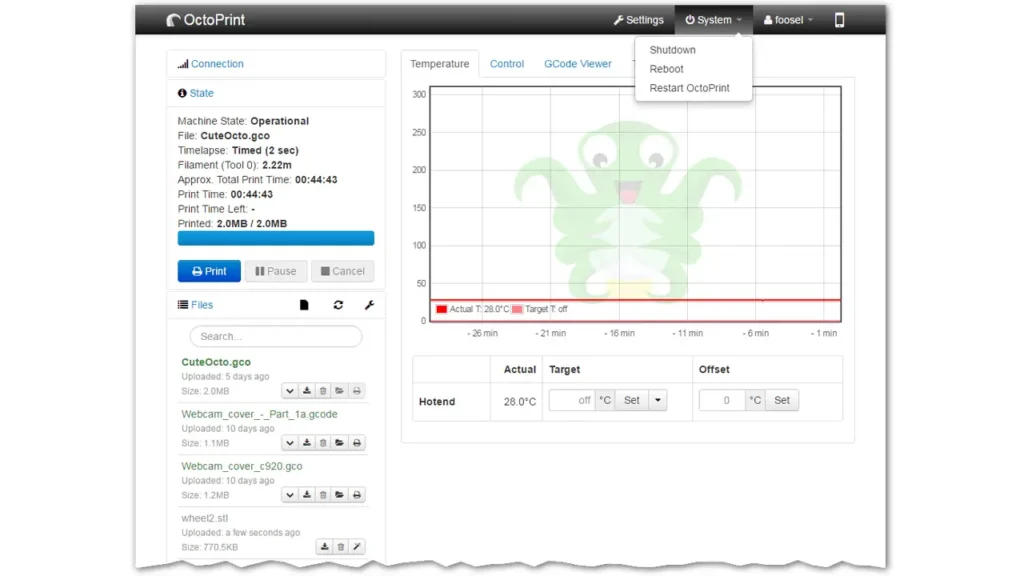
Task: Expand additional info for Webcam_cover_c920.gco
Action: 289,495
